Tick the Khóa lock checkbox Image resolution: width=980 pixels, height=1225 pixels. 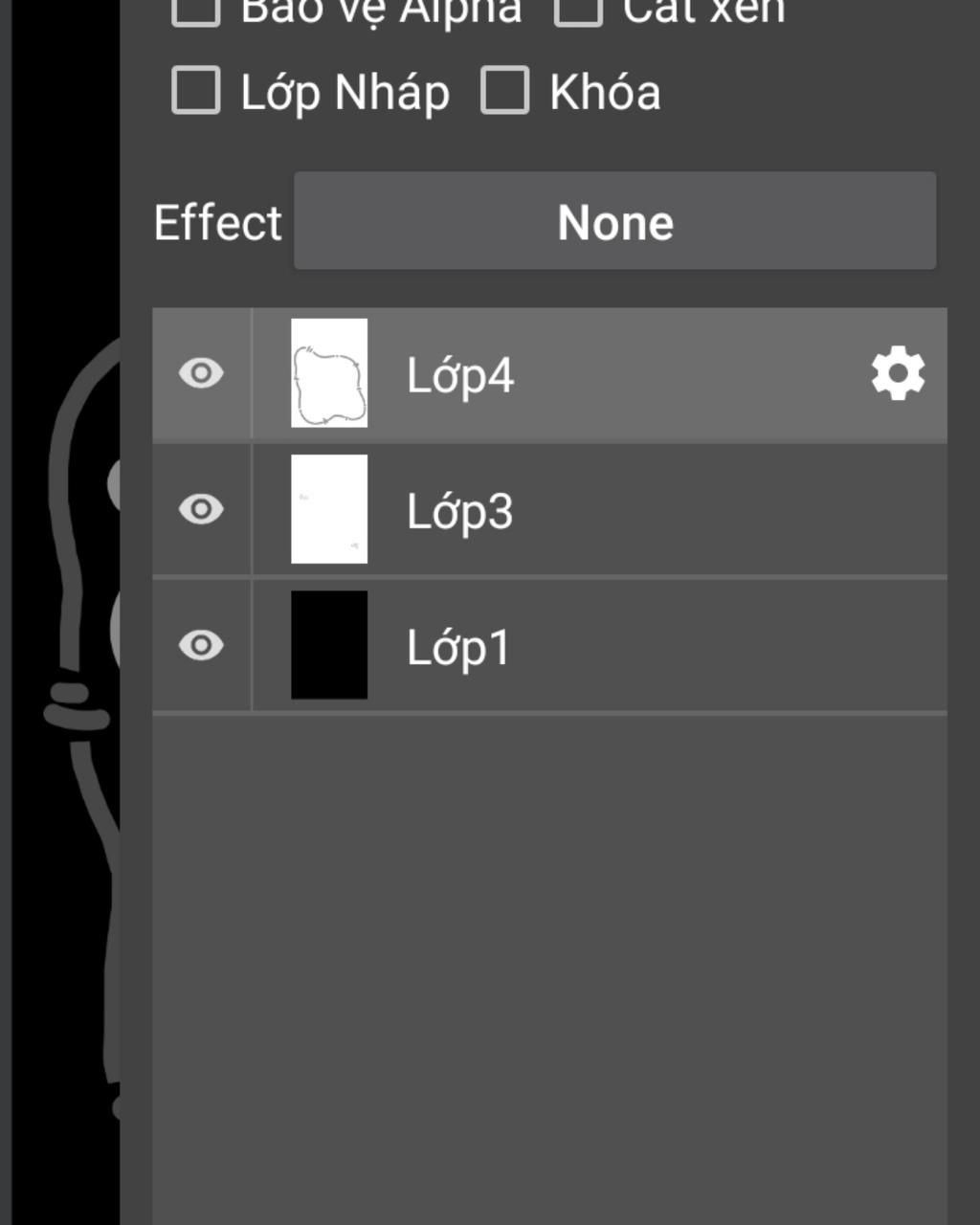[x=504, y=91]
